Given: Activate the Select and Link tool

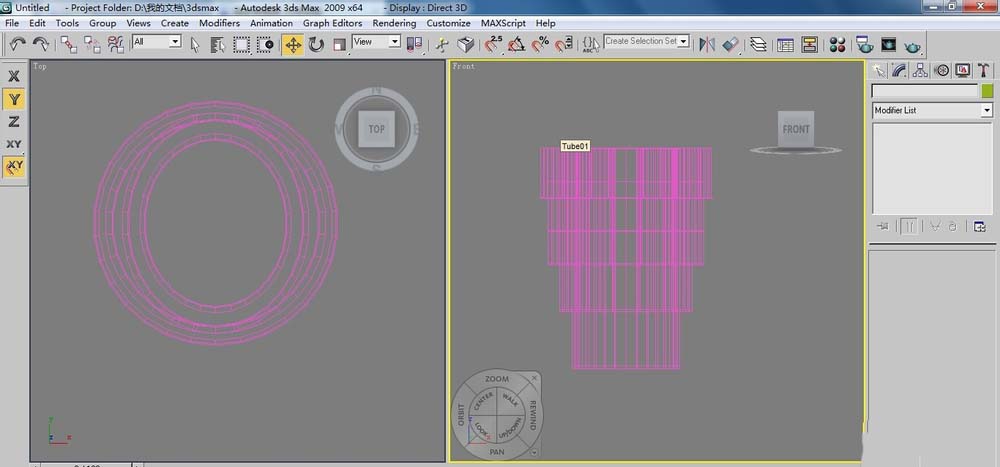Looking at the screenshot, I should click(68, 44).
